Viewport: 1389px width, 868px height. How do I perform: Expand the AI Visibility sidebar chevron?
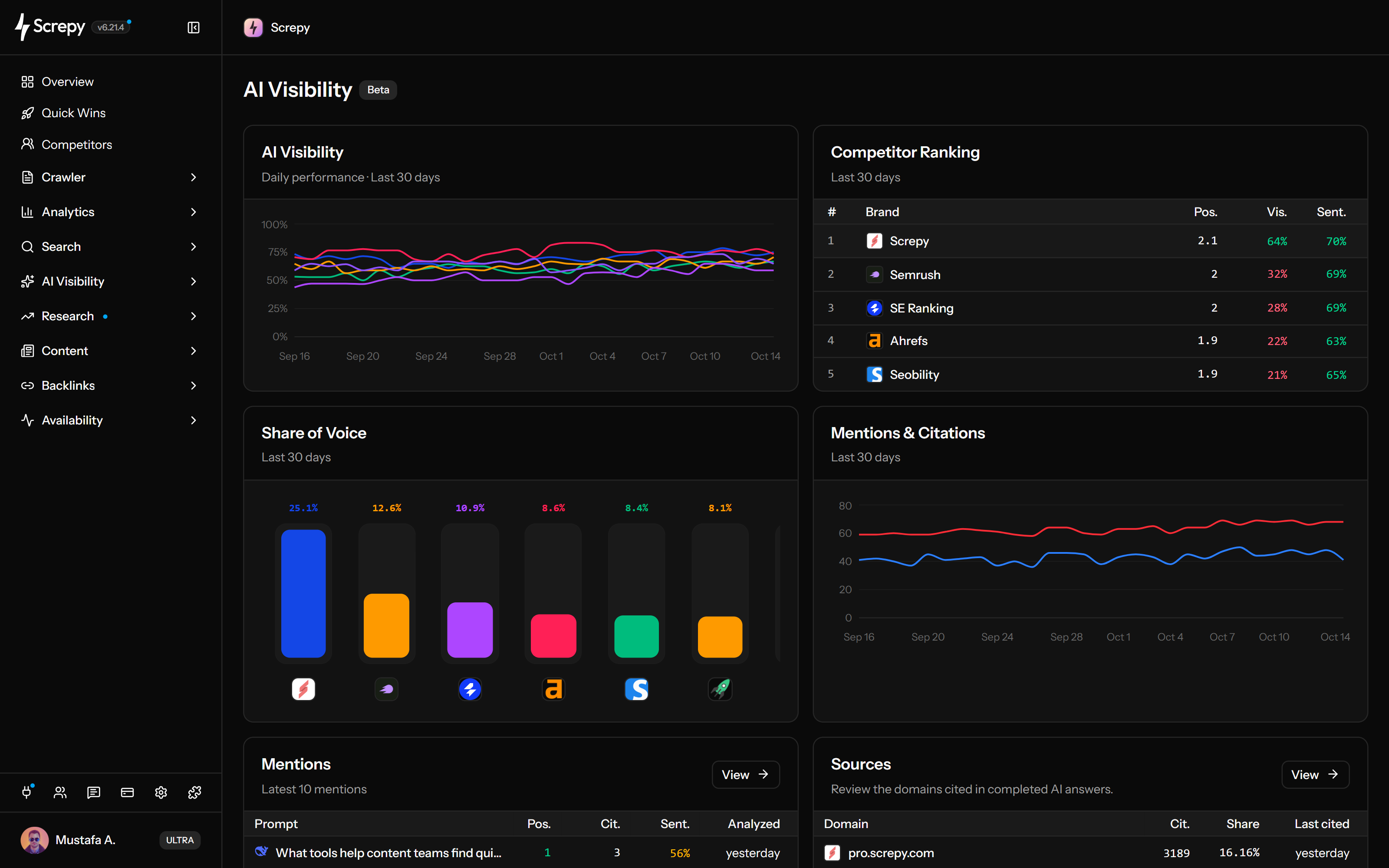[x=194, y=281]
